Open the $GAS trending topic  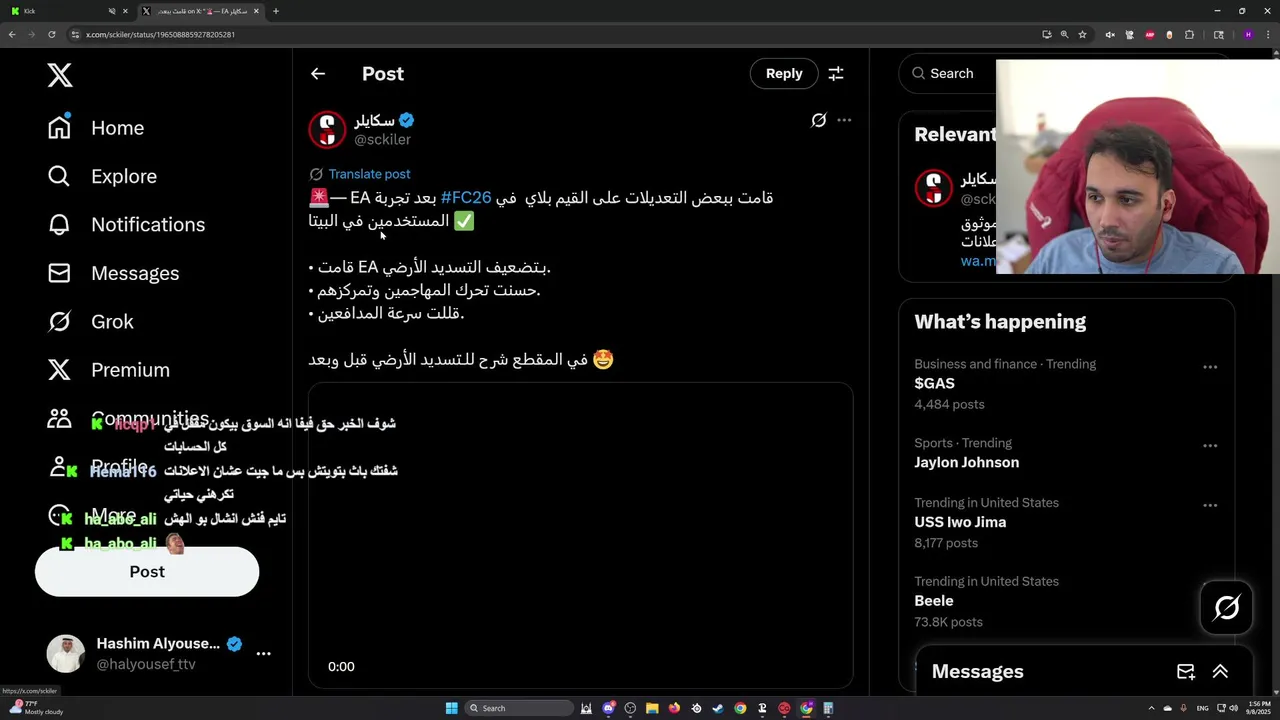coord(934,384)
